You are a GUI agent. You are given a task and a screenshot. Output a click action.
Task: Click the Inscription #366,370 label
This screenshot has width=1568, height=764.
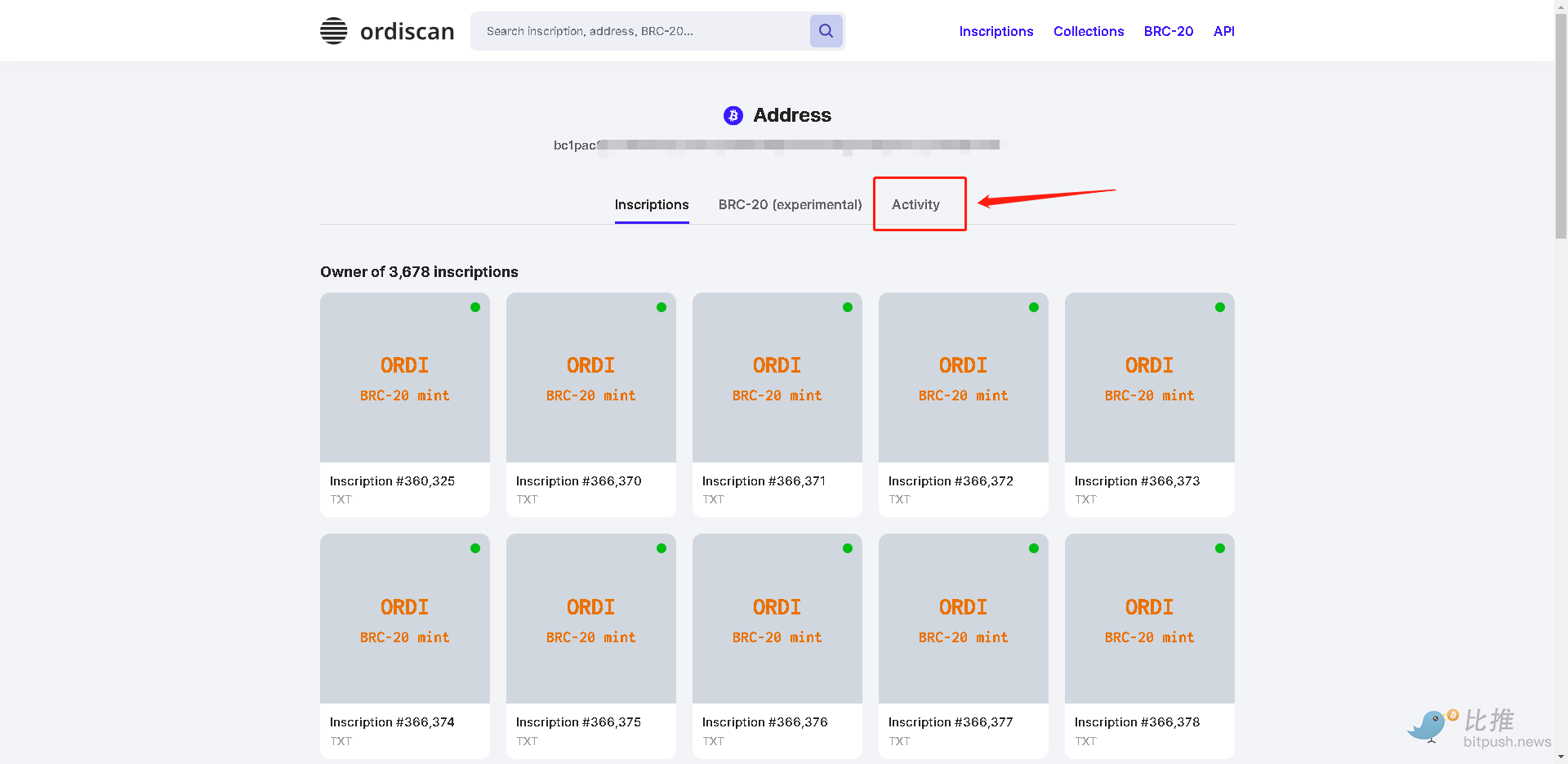coord(578,481)
